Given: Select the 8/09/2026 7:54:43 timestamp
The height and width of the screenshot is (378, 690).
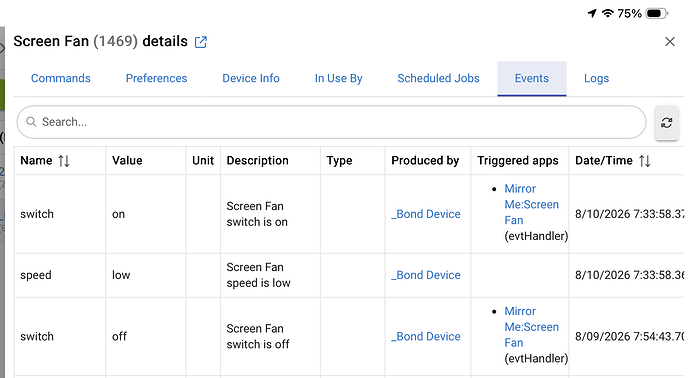Looking at the screenshot, I should pyautogui.click(x=629, y=337).
